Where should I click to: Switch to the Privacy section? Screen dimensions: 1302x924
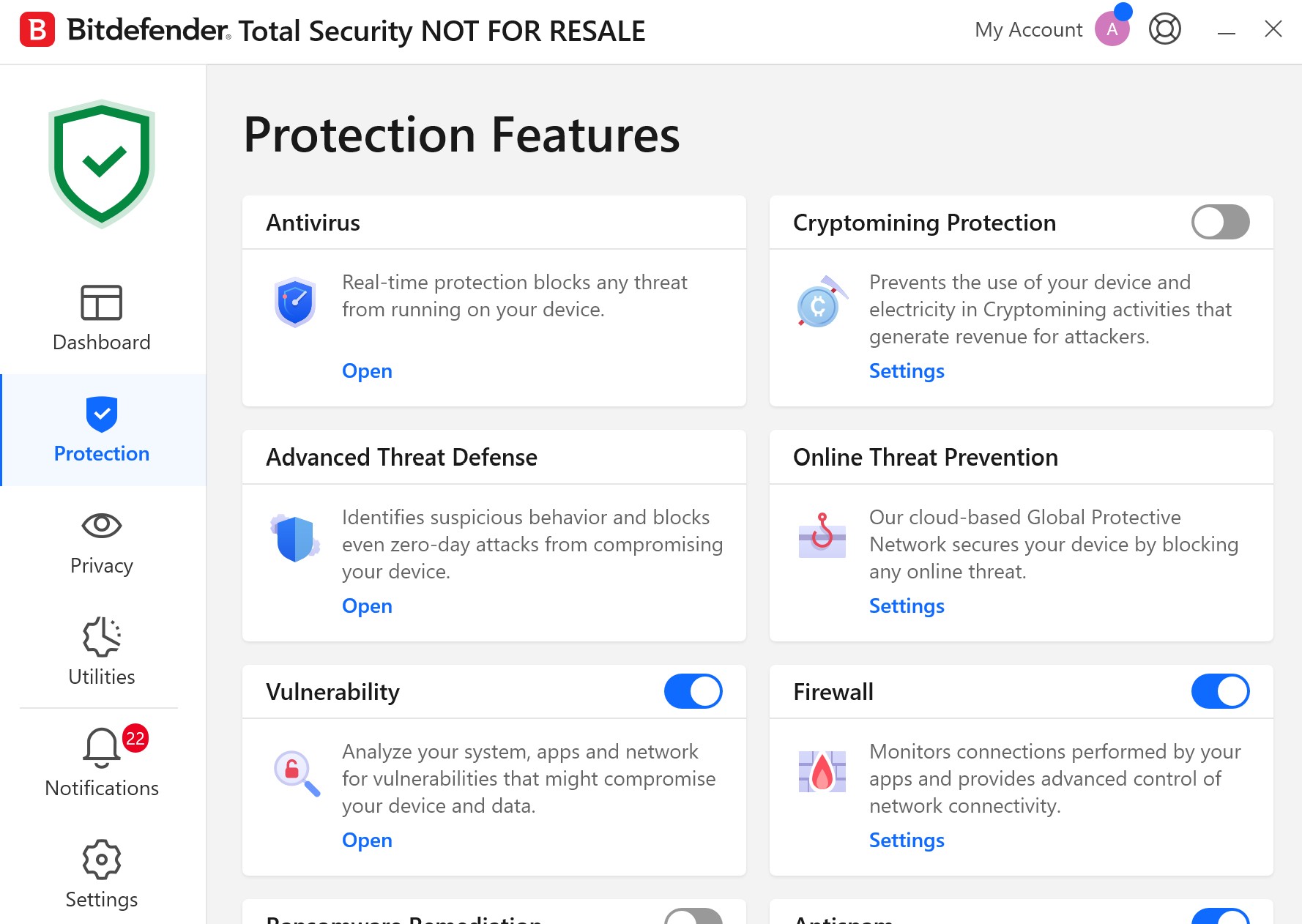click(x=102, y=543)
